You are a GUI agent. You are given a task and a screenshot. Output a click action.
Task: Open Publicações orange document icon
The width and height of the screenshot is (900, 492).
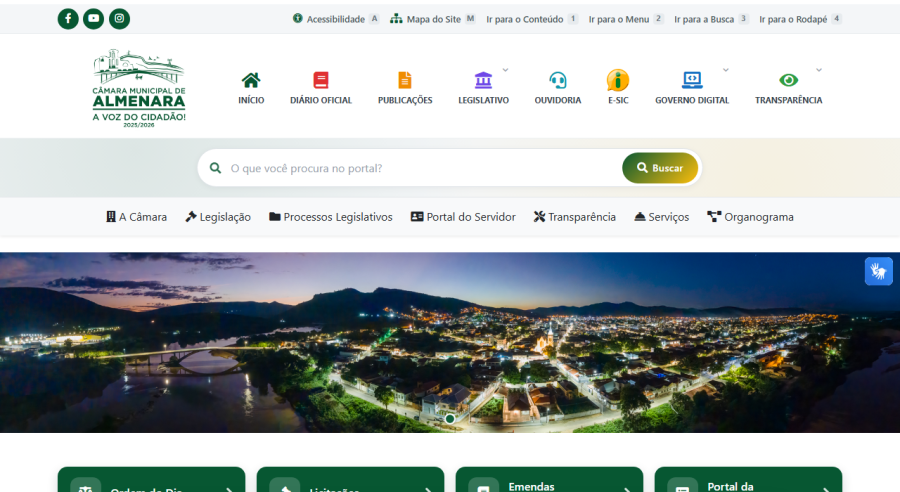click(x=405, y=80)
